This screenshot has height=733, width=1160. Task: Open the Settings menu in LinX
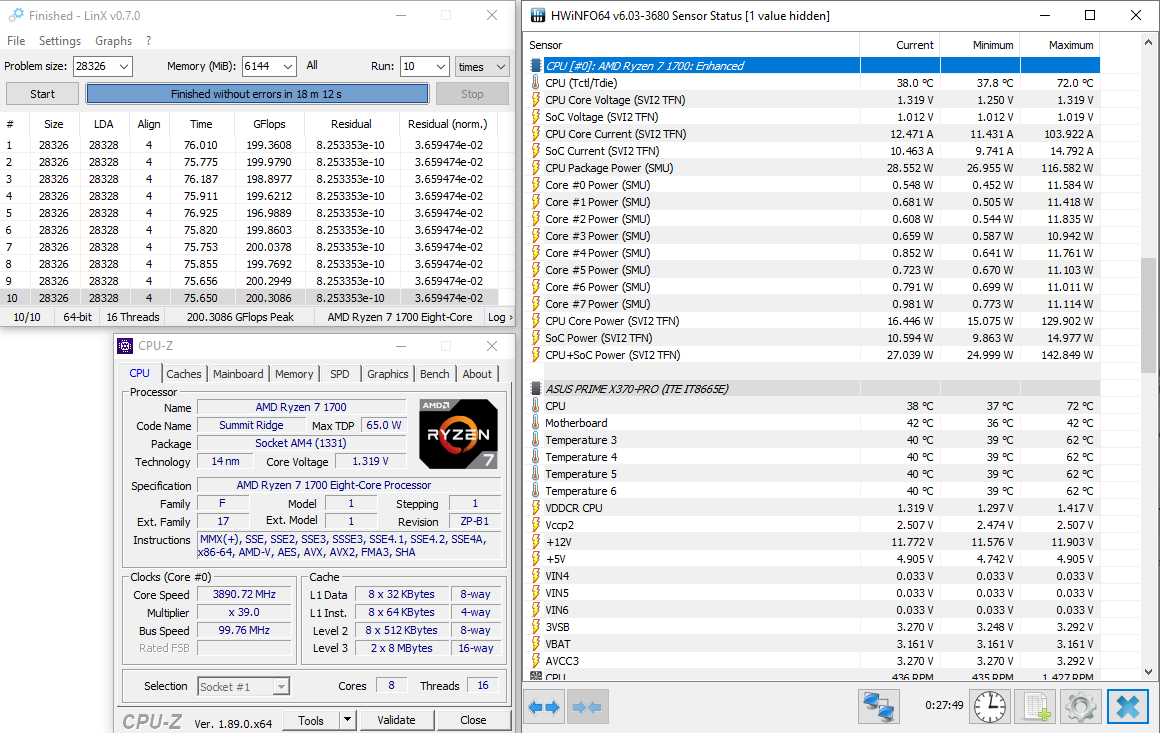(60, 41)
